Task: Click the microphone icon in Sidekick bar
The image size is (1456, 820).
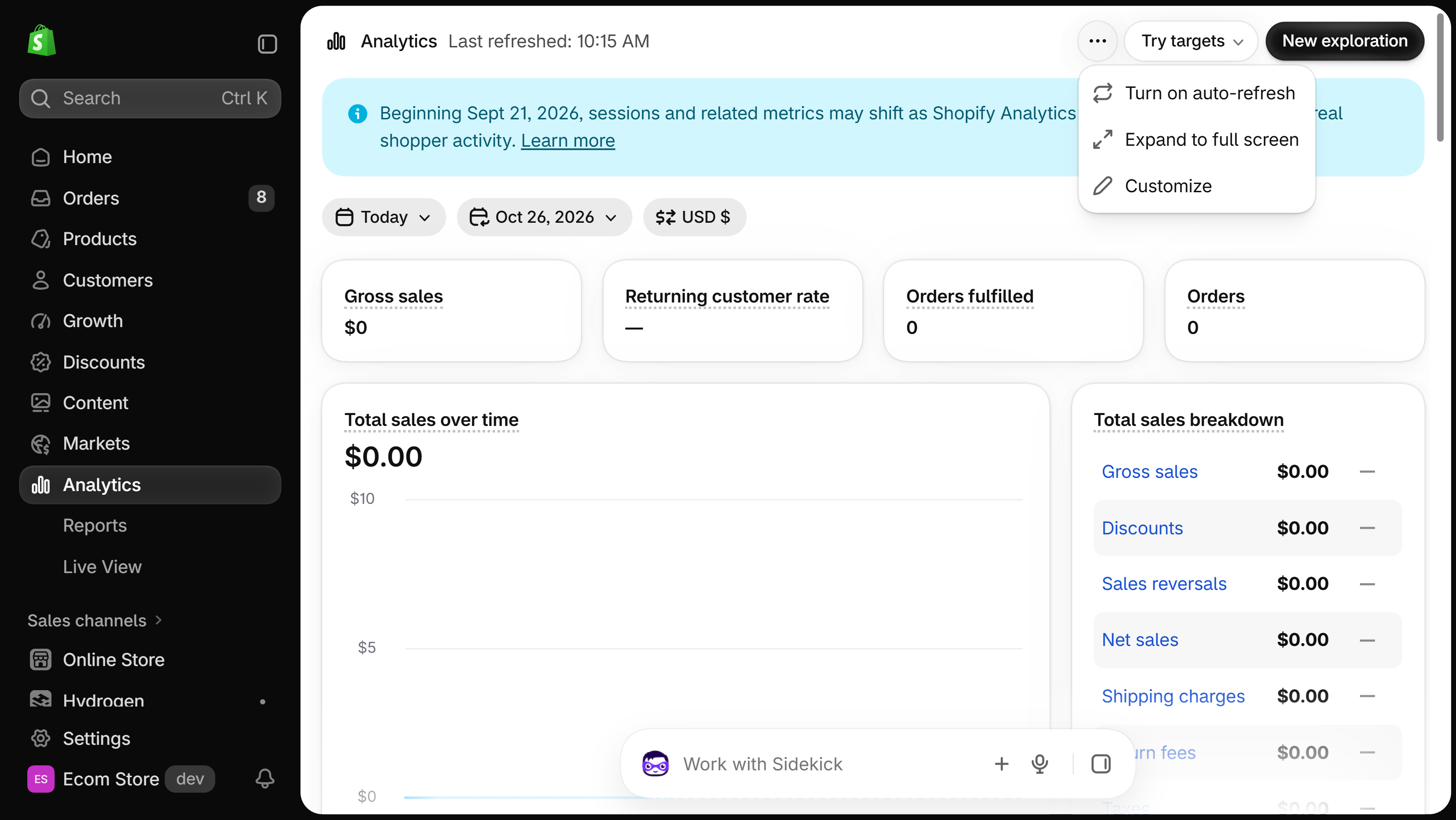Action: point(1039,764)
